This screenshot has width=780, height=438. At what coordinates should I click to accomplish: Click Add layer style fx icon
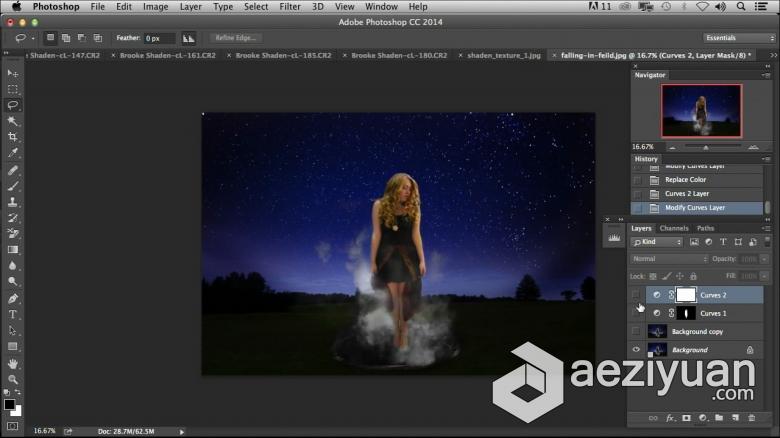(670, 418)
